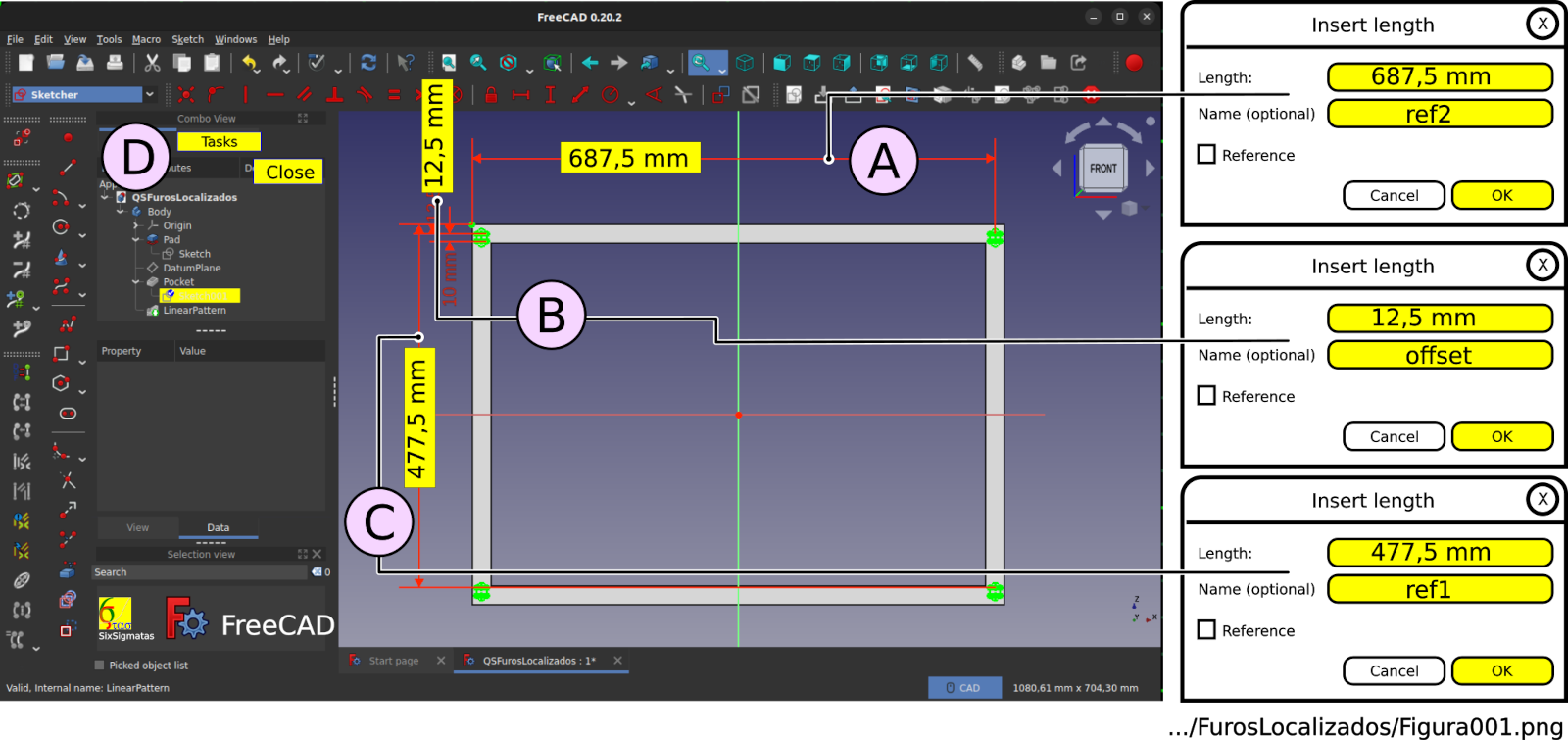The height and width of the screenshot is (740, 1568).
Task: Select the create line tool
Action: point(68,168)
